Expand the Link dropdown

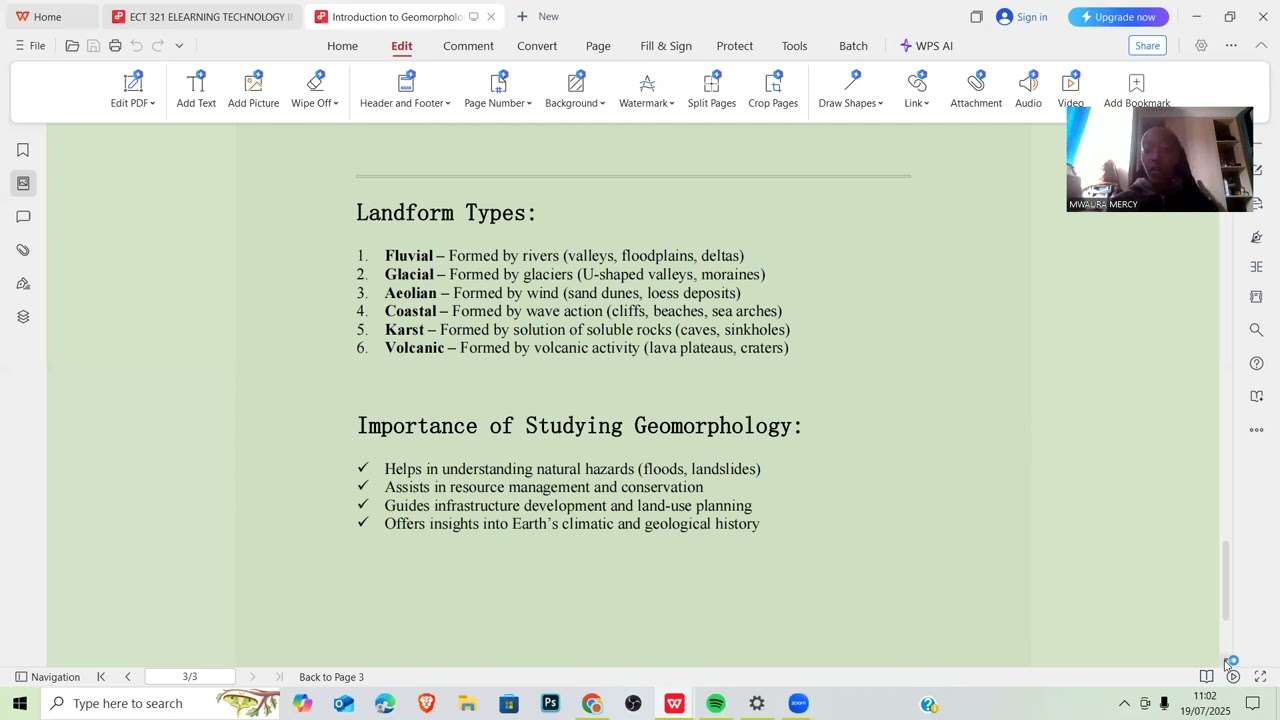(x=917, y=90)
